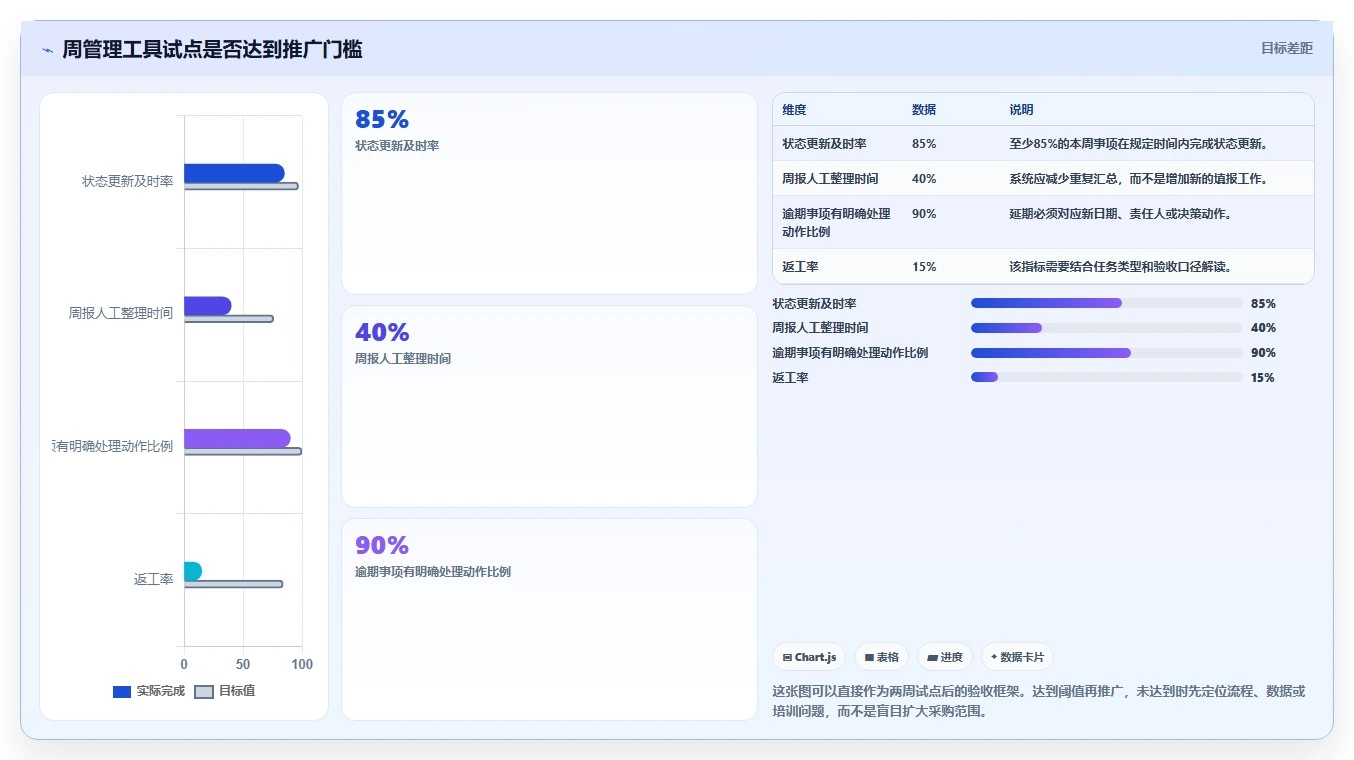Click the 15% cell in the table

click(924, 267)
